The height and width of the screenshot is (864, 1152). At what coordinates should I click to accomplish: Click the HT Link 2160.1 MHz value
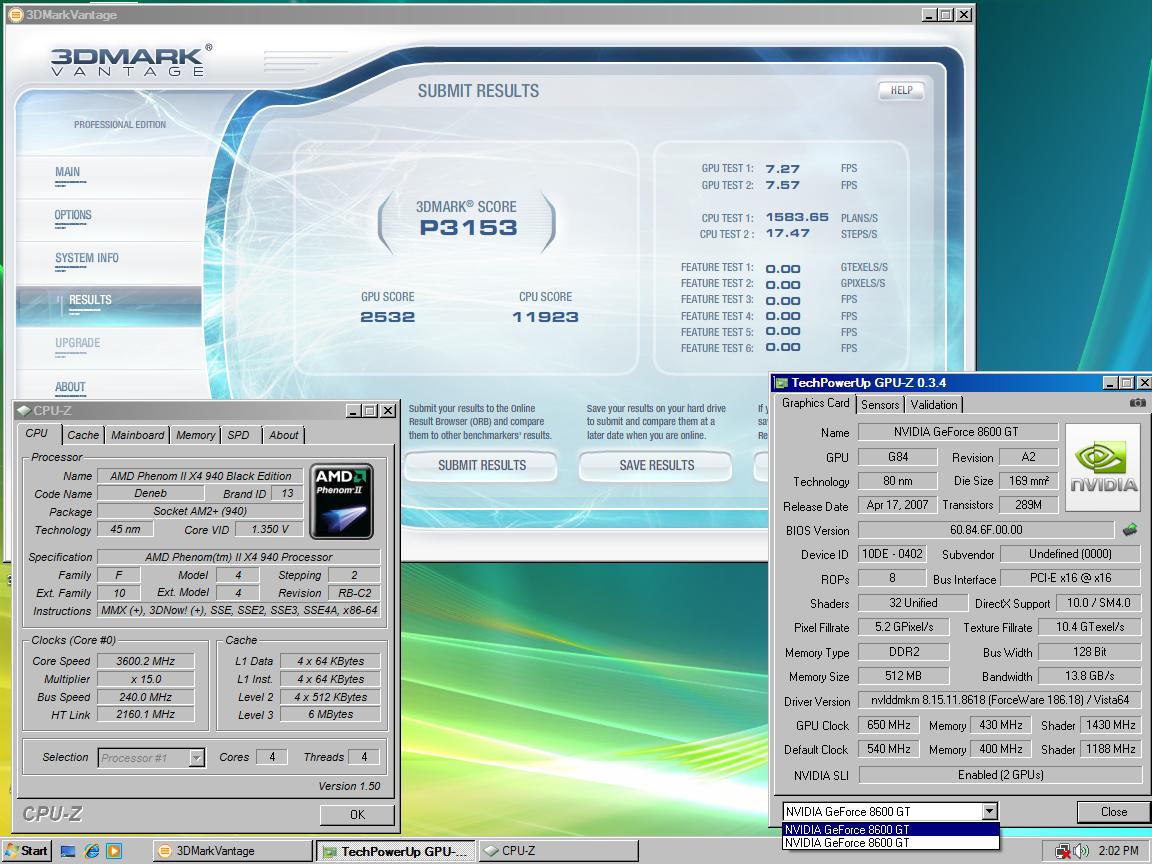(x=145, y=714)
